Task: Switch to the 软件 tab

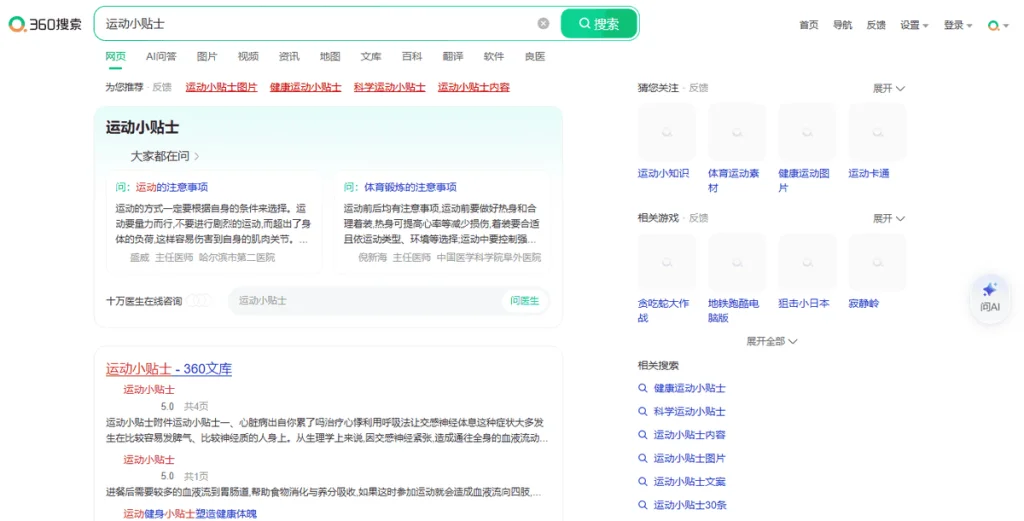Action: coord(494,57)
